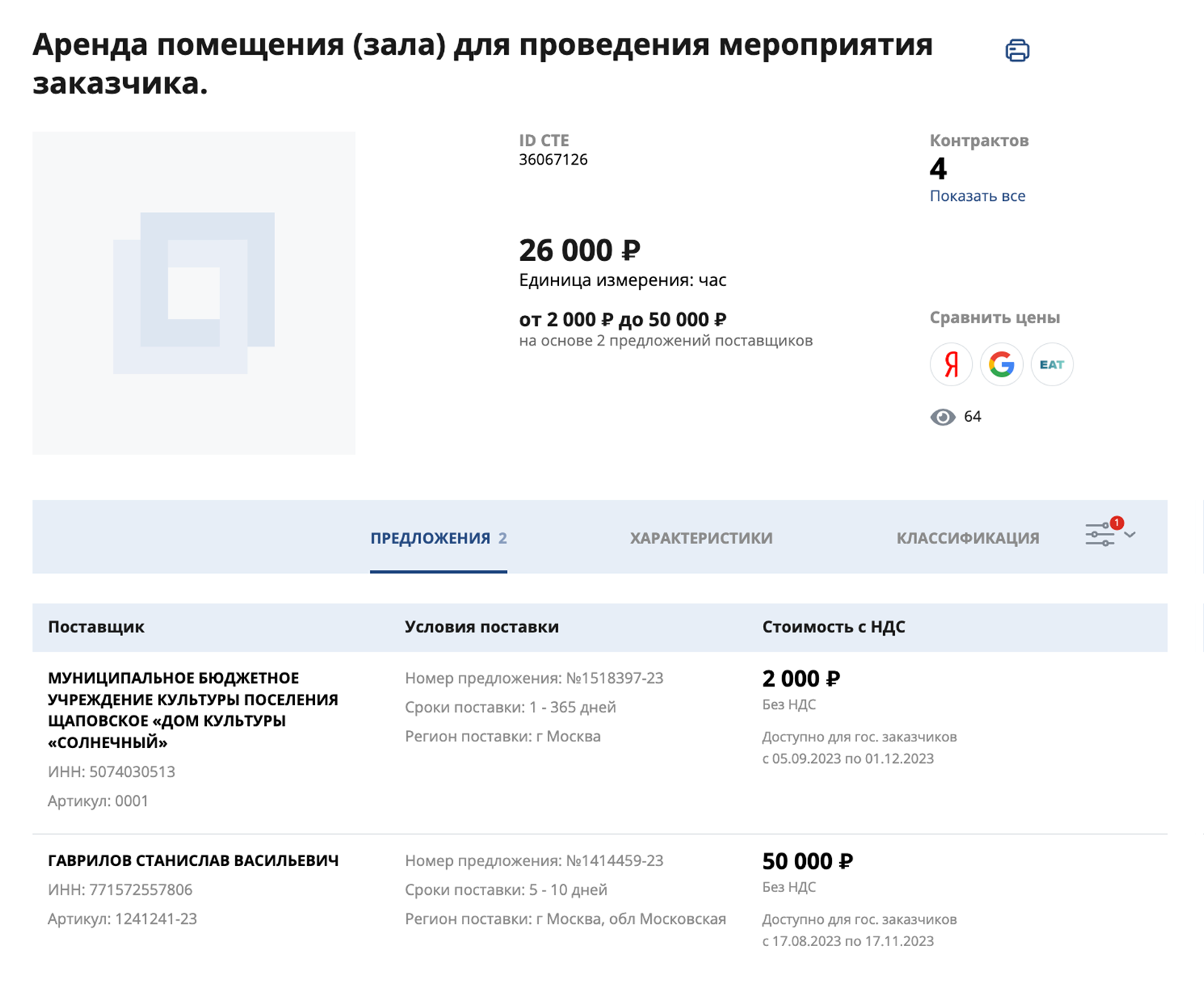The image size is (1204, 992).
Task: Open "Показать все" contracts link
Action: pyautogui.click(x=977, y=196)
